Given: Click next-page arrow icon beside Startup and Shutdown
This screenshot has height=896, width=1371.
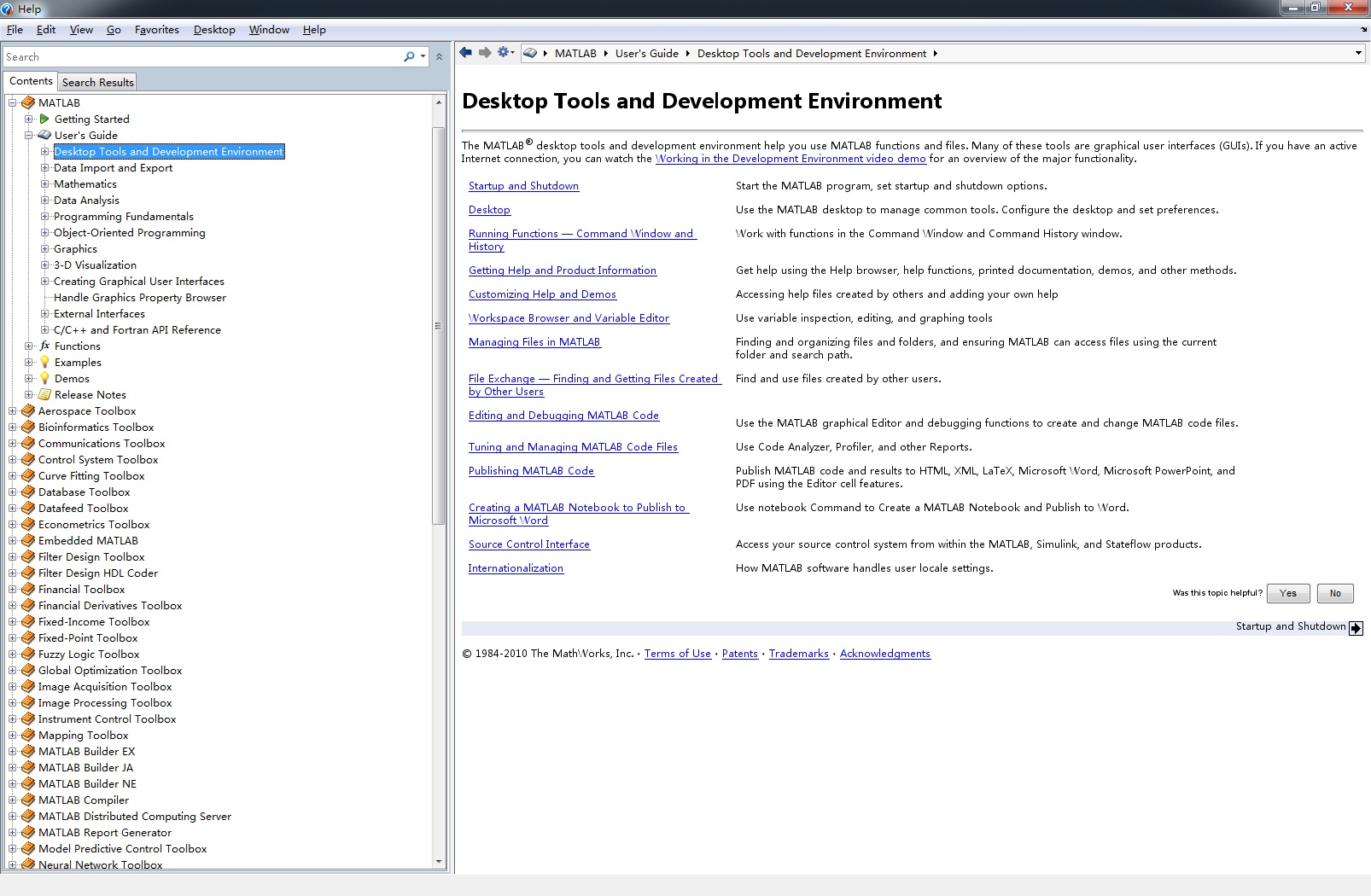Looking at the screenshot, I should pos(1356,628).
